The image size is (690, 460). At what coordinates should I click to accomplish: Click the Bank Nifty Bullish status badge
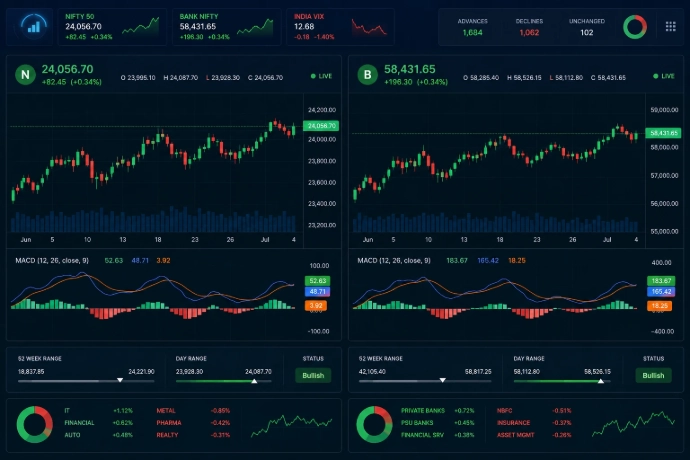coord(653,375)
